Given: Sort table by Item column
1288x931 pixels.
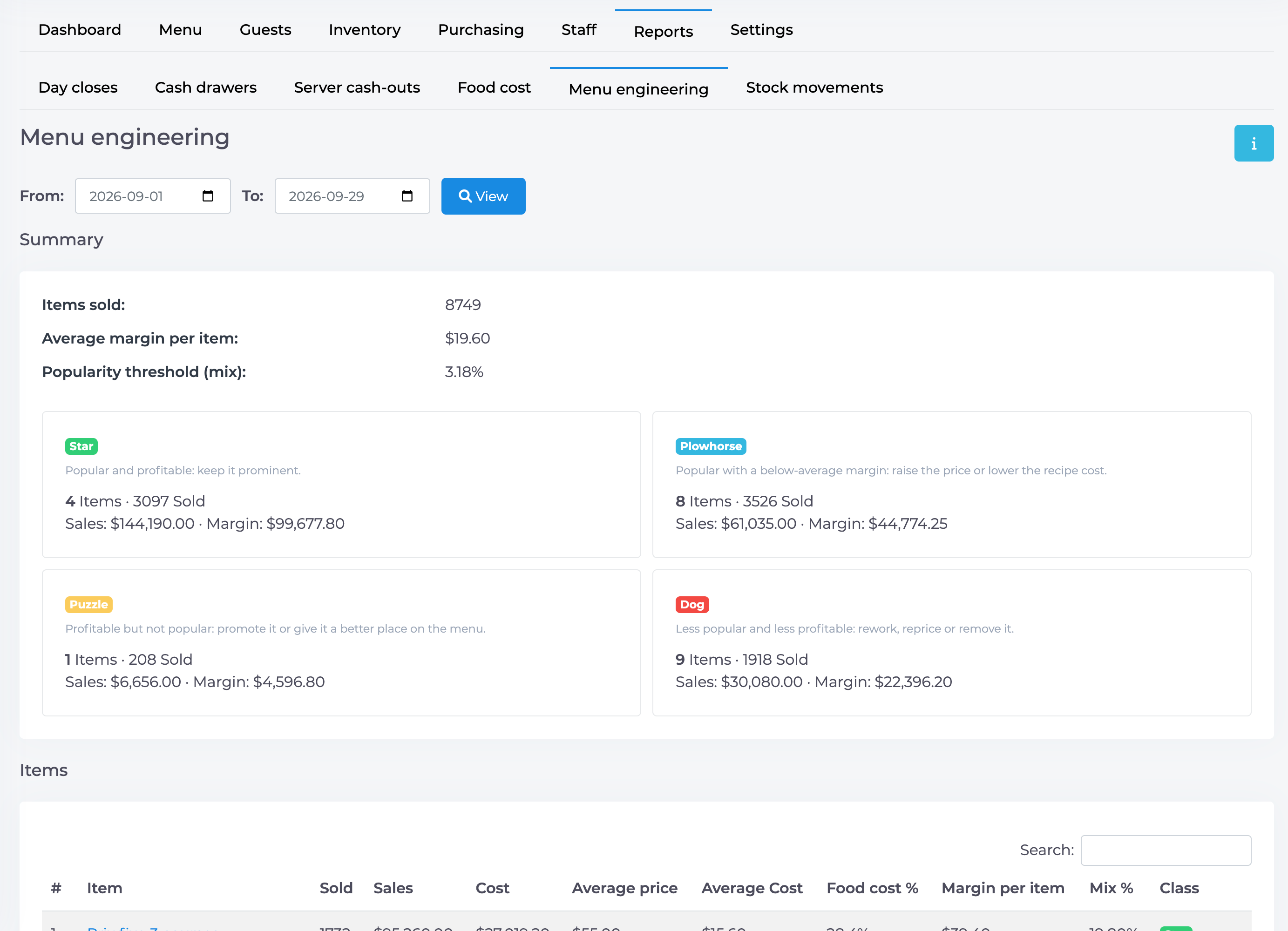Looking at the screenshot, I should (104, 888).
